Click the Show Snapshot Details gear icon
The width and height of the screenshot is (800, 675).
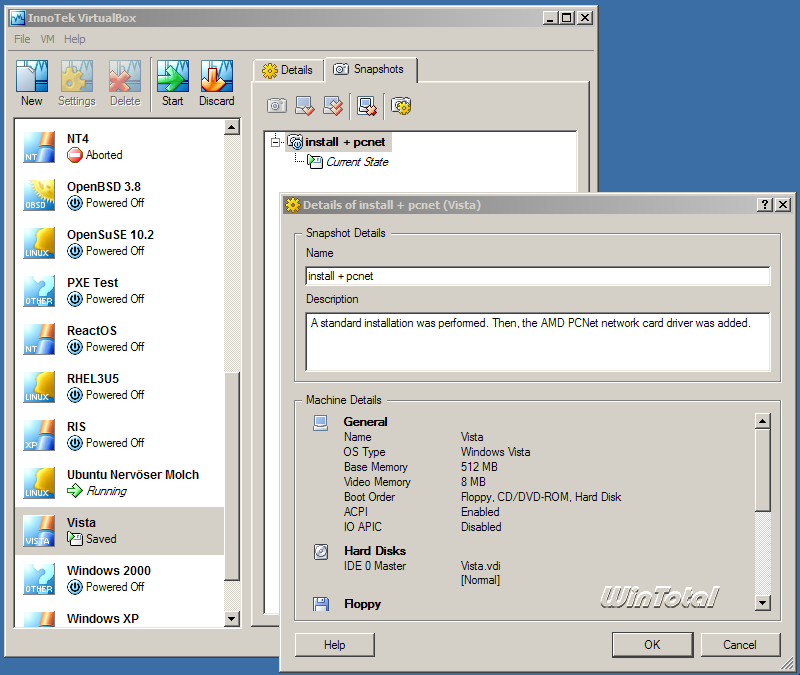401,106
